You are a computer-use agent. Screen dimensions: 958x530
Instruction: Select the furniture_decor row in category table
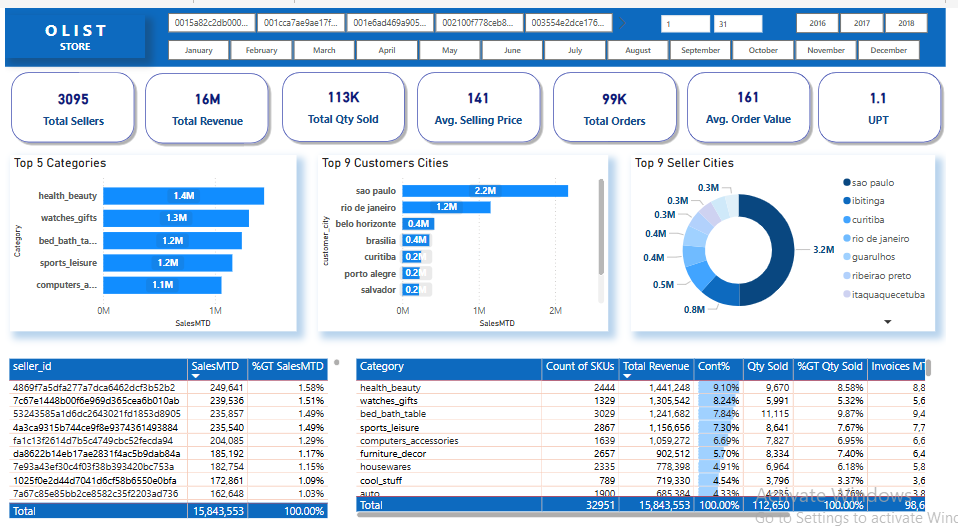pyautogui.click(x=642, y=454)
